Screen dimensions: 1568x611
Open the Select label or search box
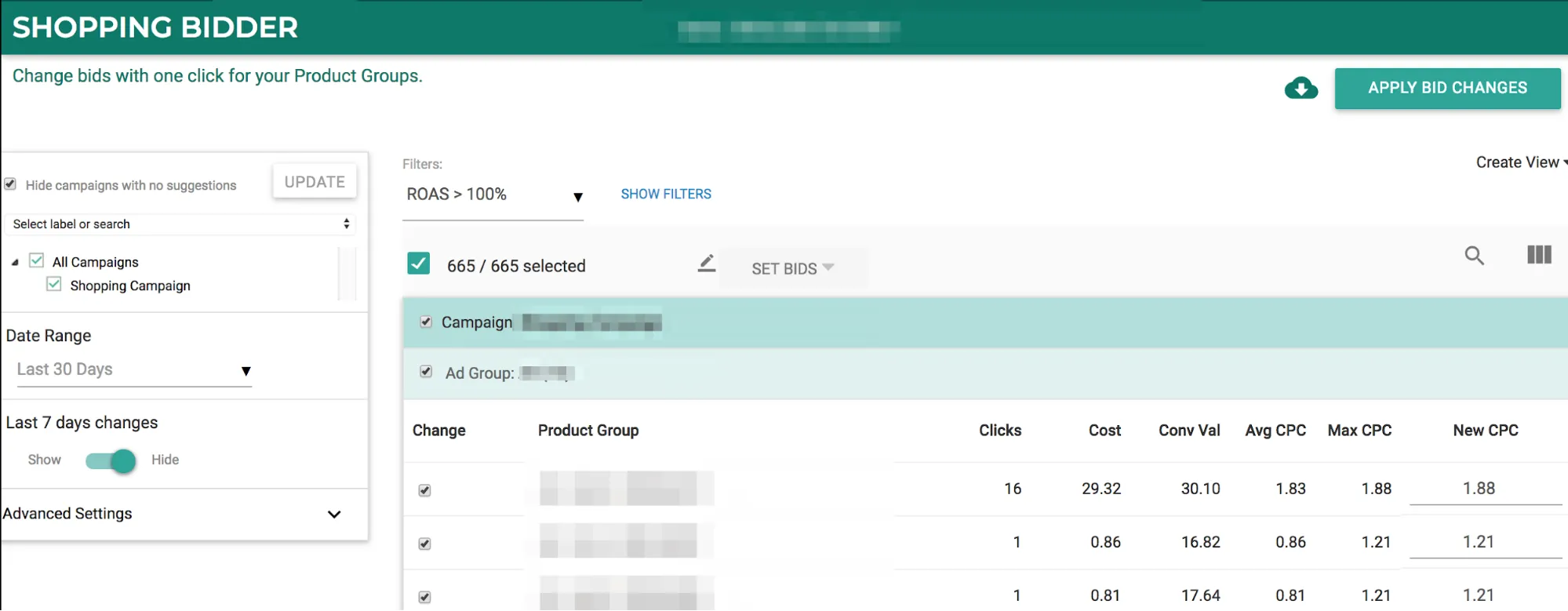[180, 224]
